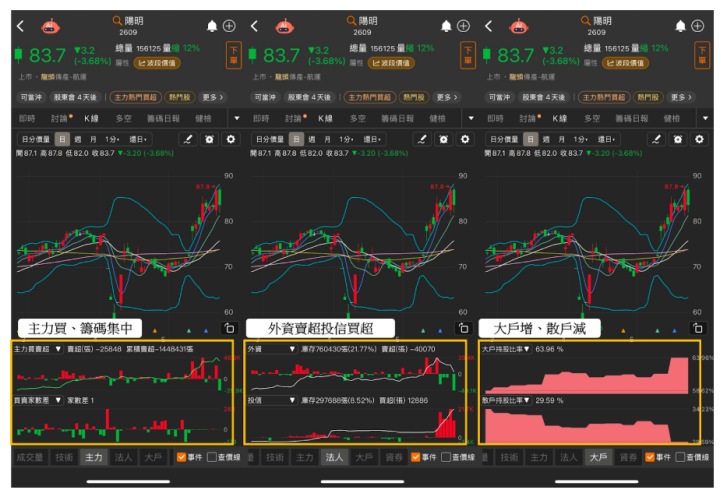Check 查價線 checkbox in the left screen
The image size is (720, 497).
[212, 457]
